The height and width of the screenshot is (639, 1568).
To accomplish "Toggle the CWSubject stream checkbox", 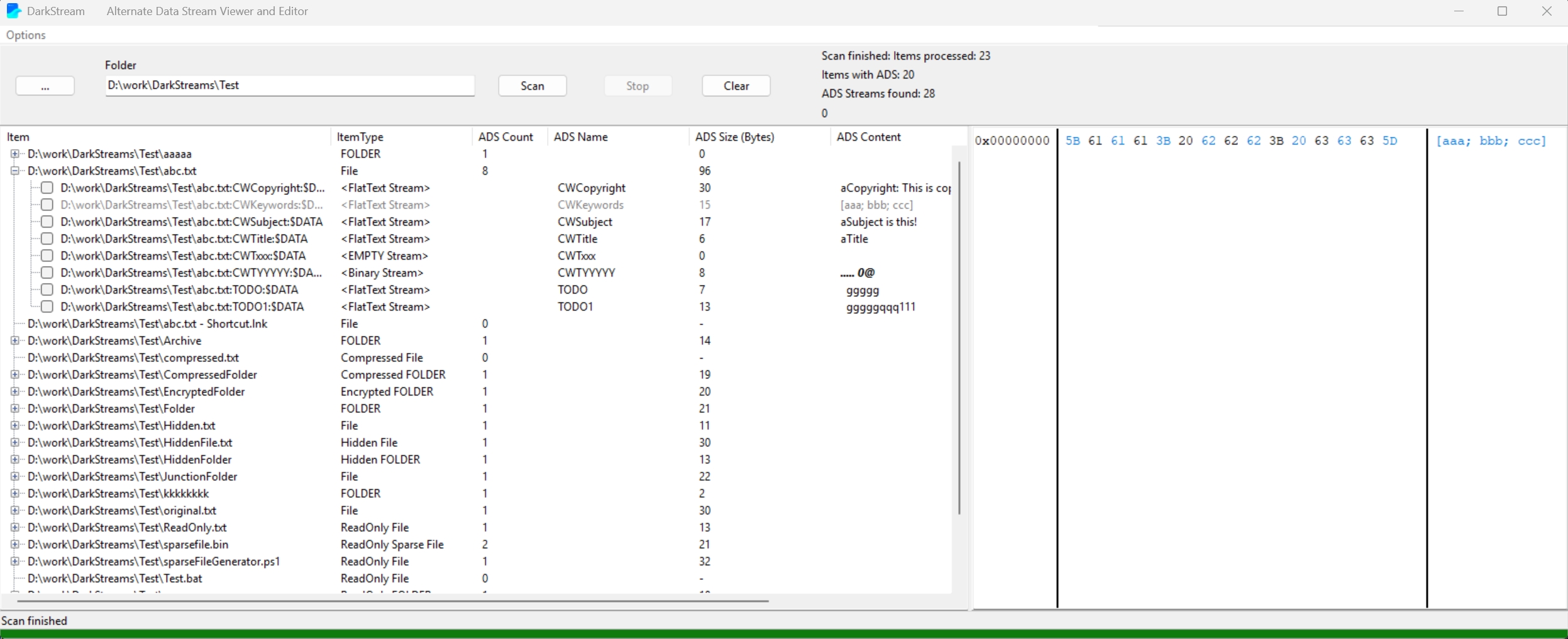I will (x=47, y=222).
